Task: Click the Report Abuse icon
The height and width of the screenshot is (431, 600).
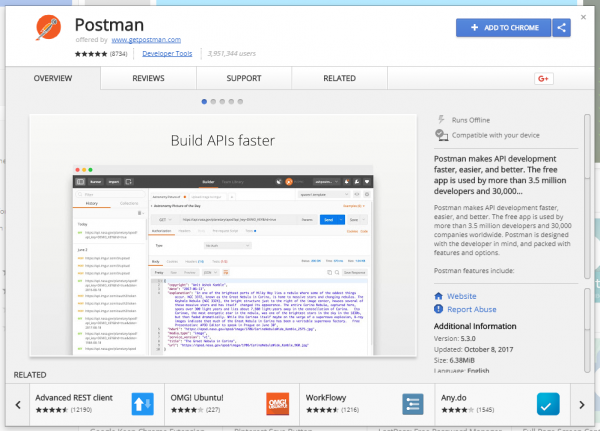Action: click(440, 310)
